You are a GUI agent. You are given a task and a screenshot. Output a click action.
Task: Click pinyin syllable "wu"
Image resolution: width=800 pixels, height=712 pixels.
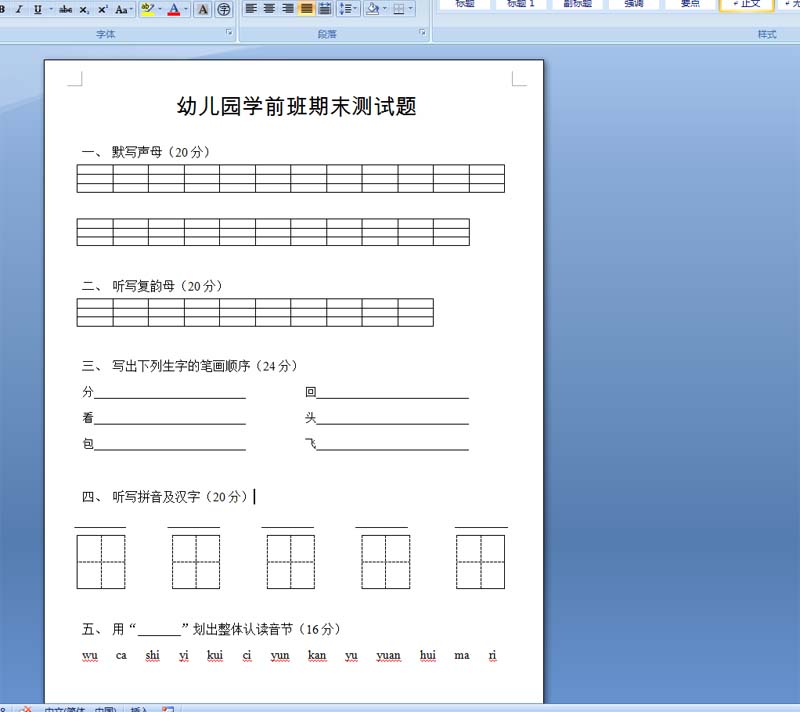click(90, 655)
